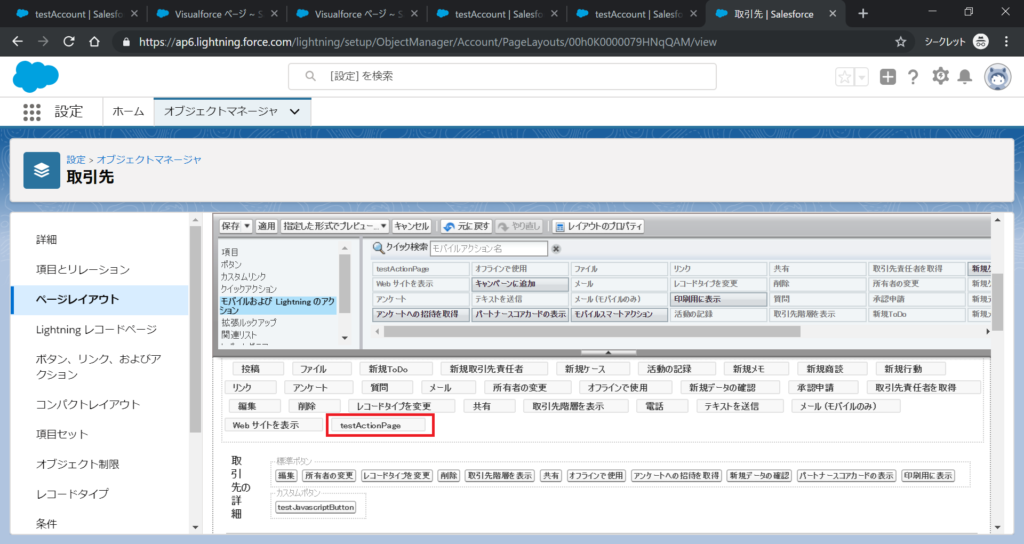
Task: Click the quick find モバイルアクション名 field
Action: pos(488,248)
